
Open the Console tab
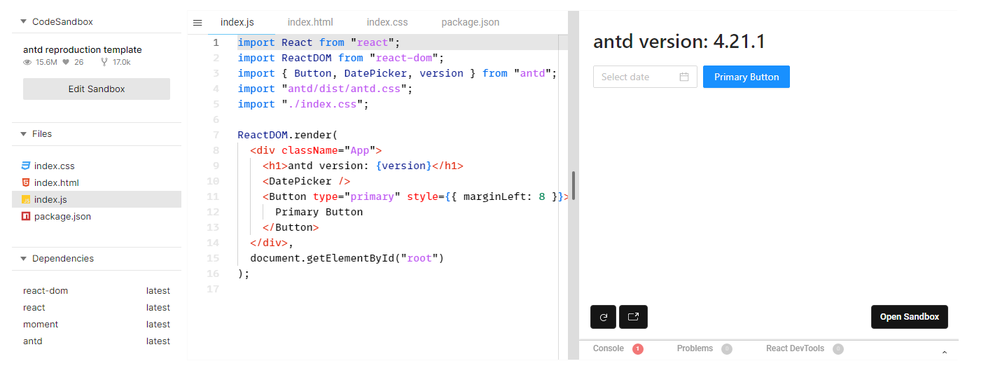[608, 348]
